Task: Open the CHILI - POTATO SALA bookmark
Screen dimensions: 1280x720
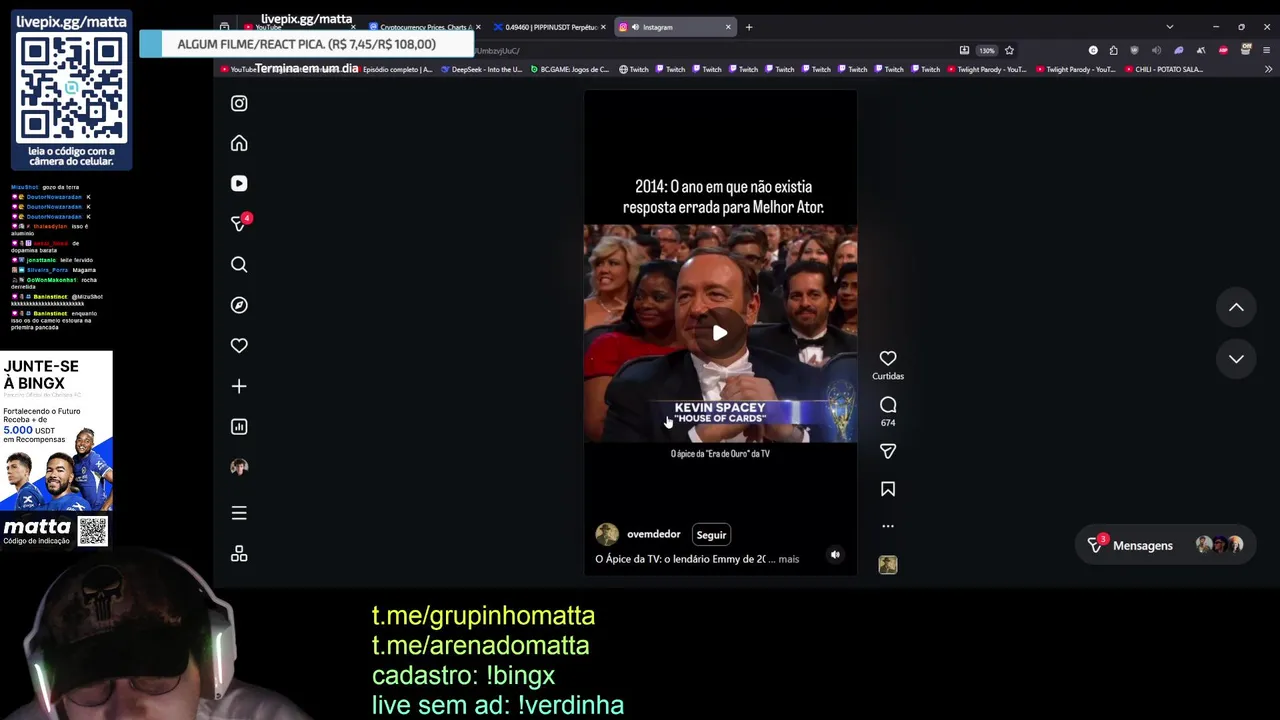Action: pos(1163,69)
